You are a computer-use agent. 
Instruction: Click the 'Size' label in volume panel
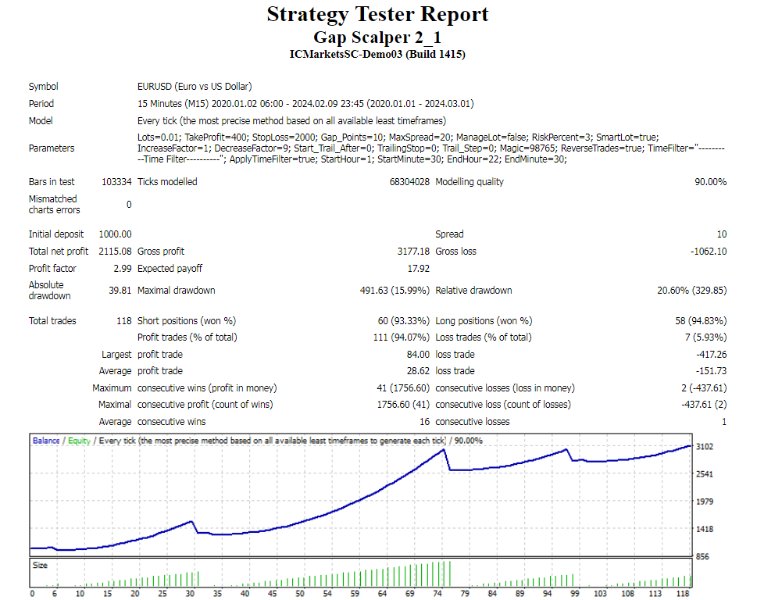tap(40, 565)
